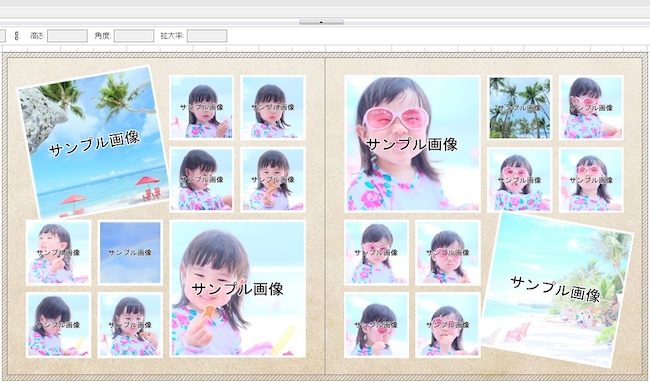Click the 高さ height input field
Screen dimensions: 650x382
pos(67,36)
